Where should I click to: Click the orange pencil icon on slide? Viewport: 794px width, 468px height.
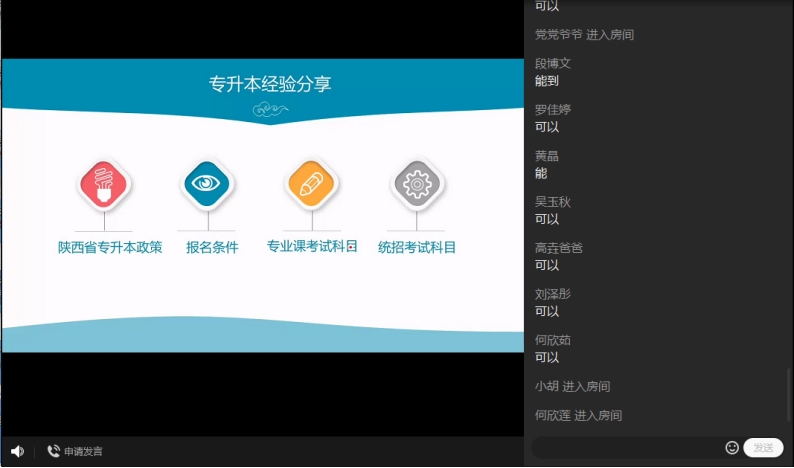tap(312, 184)
